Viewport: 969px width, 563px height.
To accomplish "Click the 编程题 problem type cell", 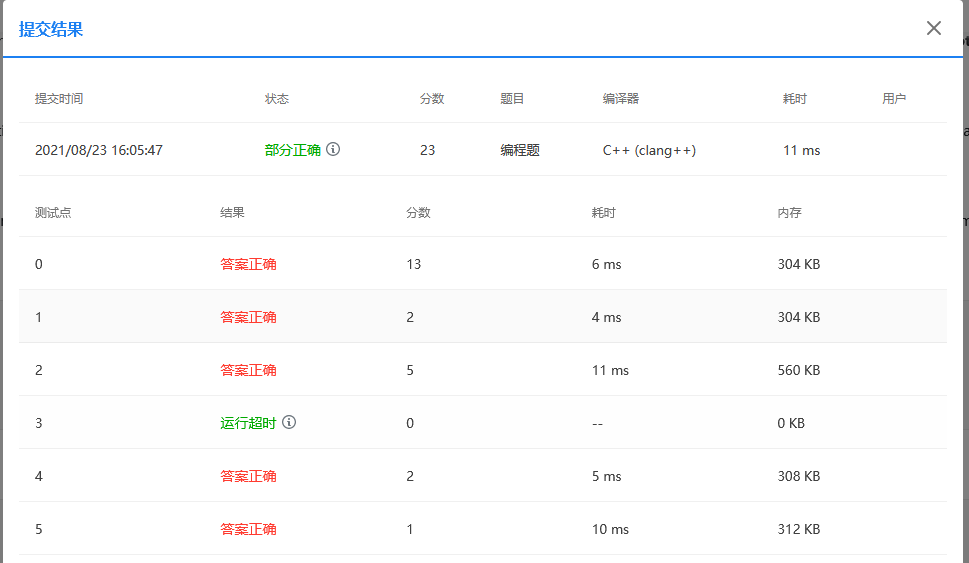I will tap(520, 150).
